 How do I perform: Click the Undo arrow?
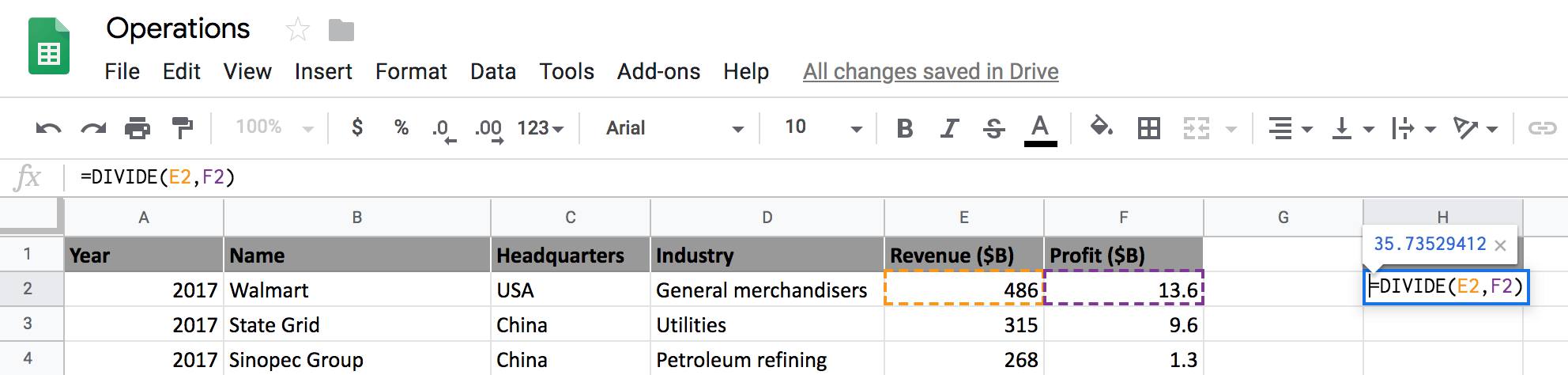[48, 128]
